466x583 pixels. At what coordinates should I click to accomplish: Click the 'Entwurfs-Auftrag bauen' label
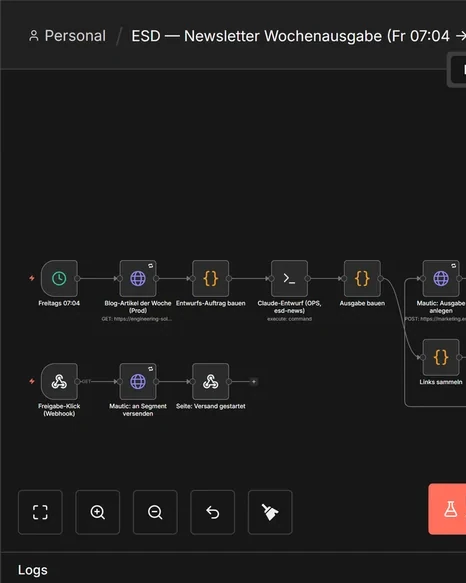[x=210, y=303]
